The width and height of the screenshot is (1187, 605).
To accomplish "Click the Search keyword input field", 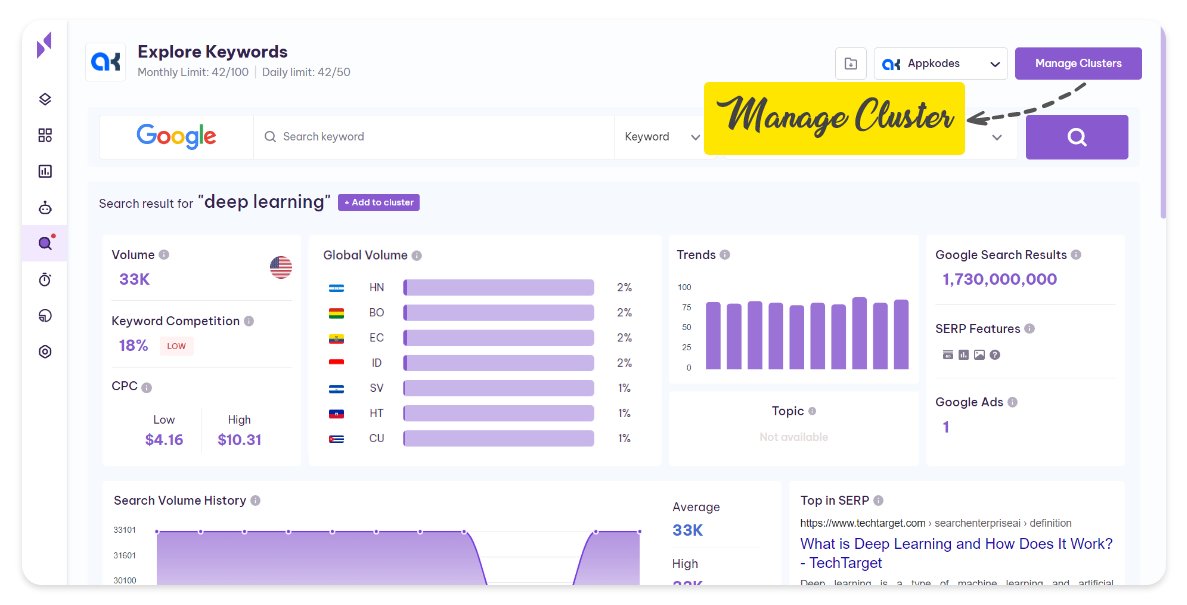I will (x=434, y=137).
